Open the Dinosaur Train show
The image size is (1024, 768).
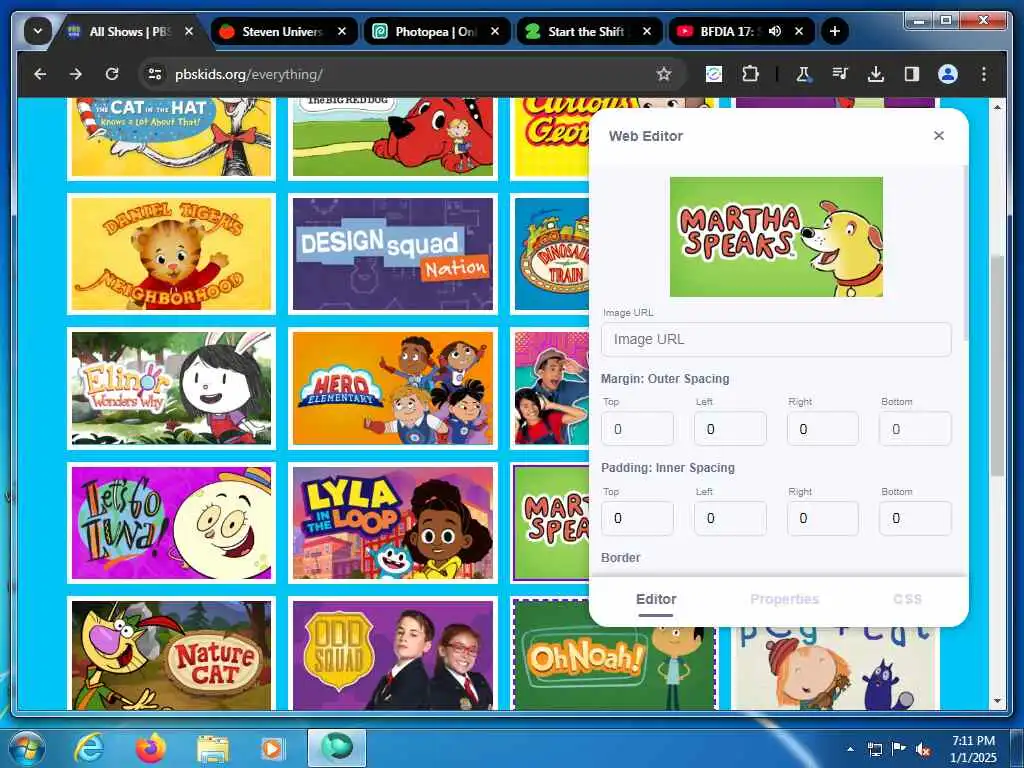550,254
